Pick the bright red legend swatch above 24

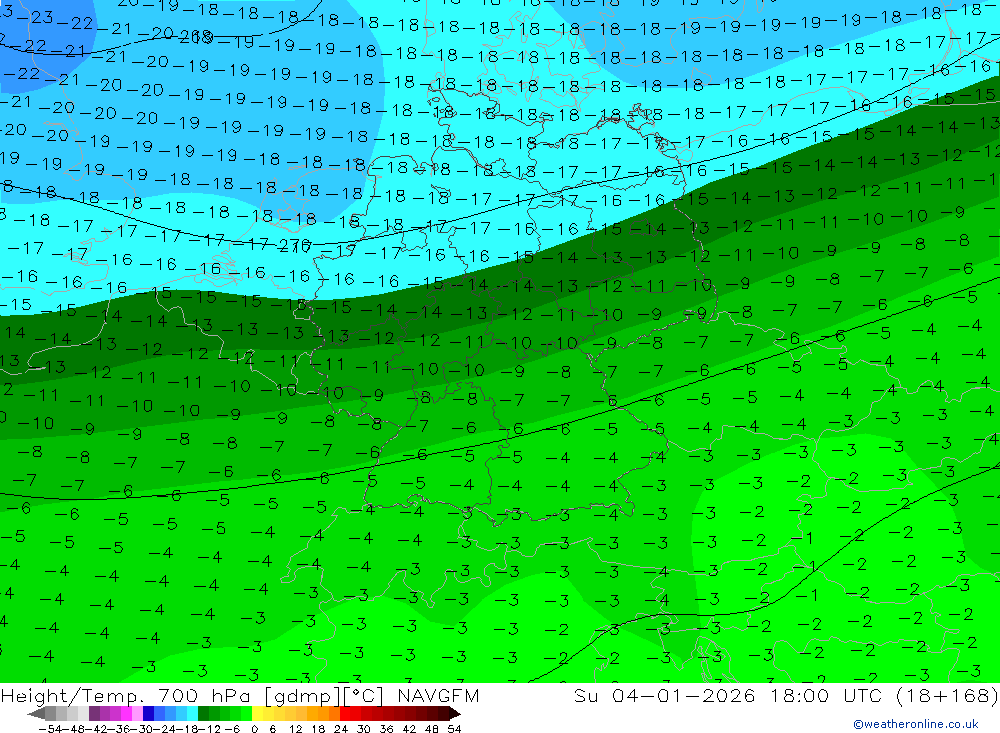tap(345, 714)
